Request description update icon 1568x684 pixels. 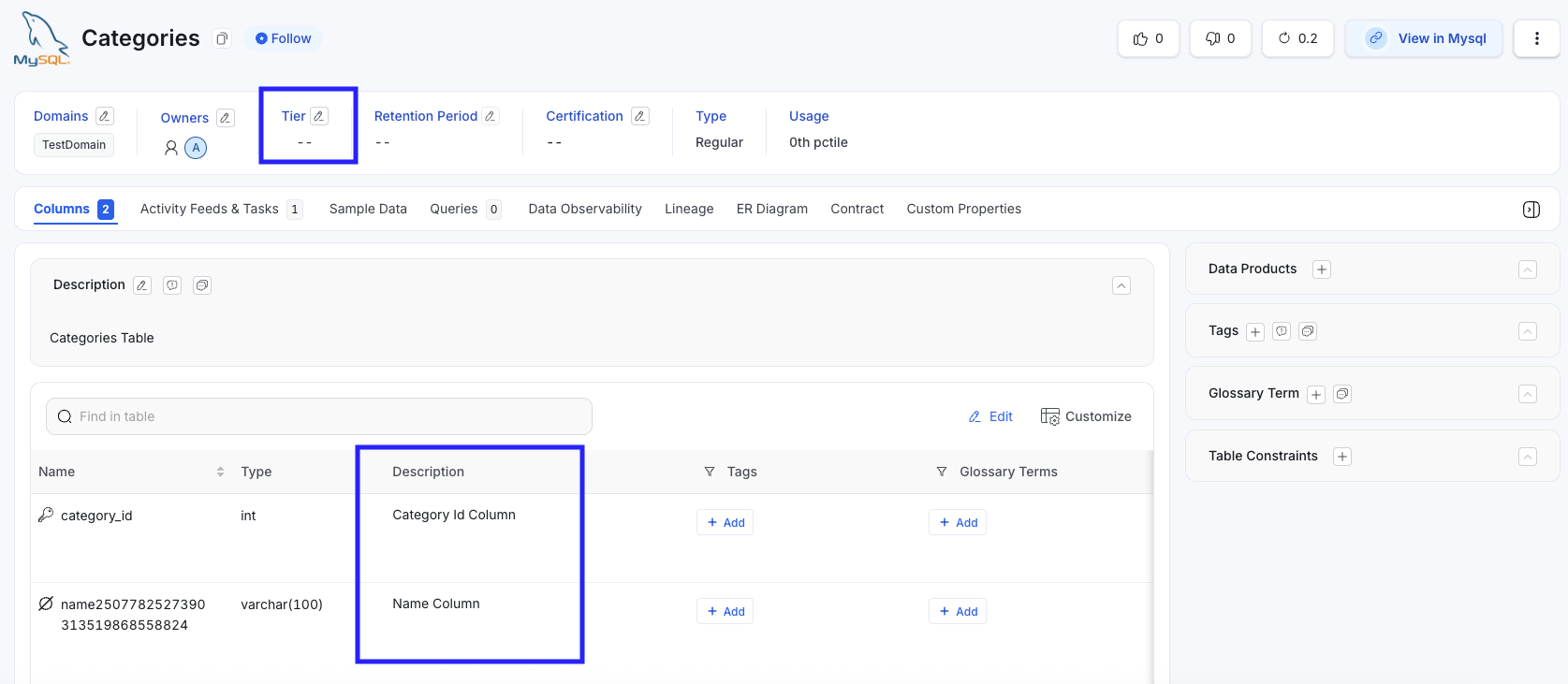point(172,285)
